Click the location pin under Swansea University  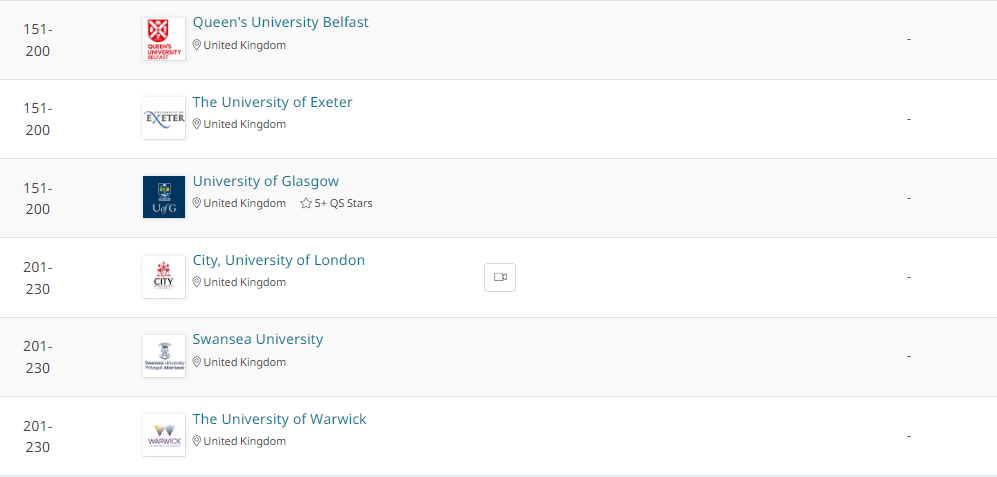(197, 362)
